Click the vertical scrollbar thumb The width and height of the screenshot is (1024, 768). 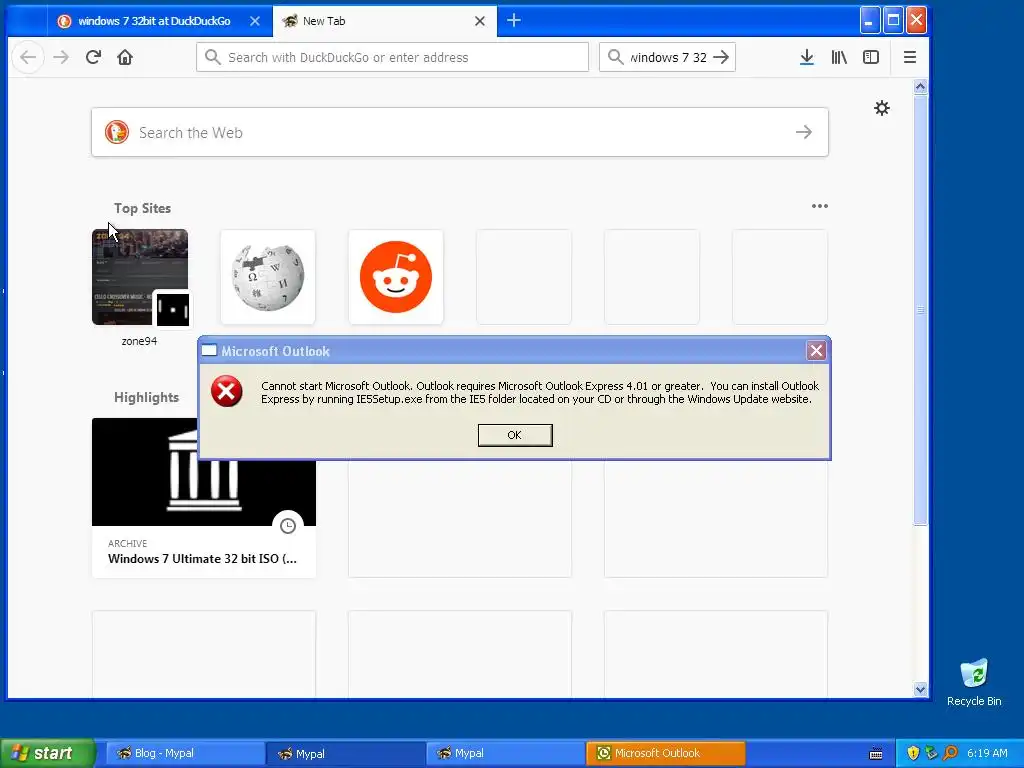[921, 309]
